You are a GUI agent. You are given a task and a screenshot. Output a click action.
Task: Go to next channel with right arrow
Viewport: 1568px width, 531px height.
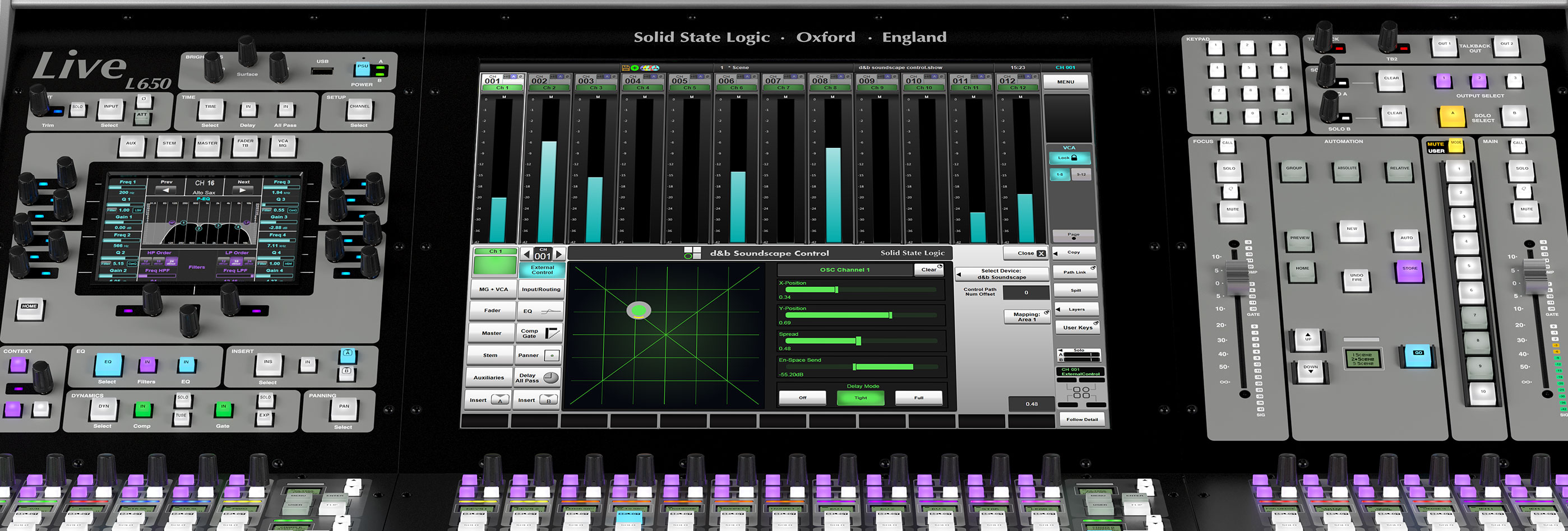[x=559, y=254]
